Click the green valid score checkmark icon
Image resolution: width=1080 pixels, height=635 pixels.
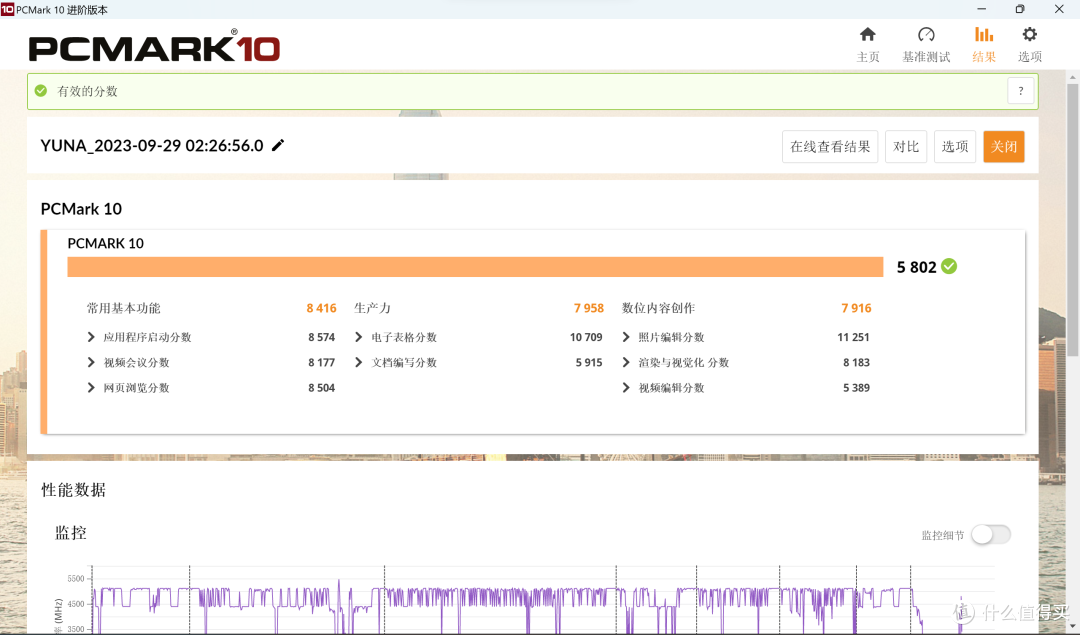pyautogui.click(x=41, y=91)
